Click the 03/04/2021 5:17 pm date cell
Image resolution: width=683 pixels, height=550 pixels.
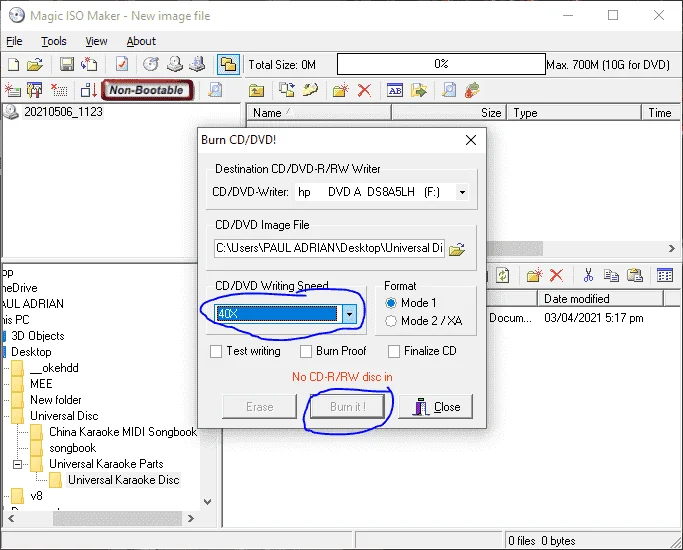[x=594, y=318]
